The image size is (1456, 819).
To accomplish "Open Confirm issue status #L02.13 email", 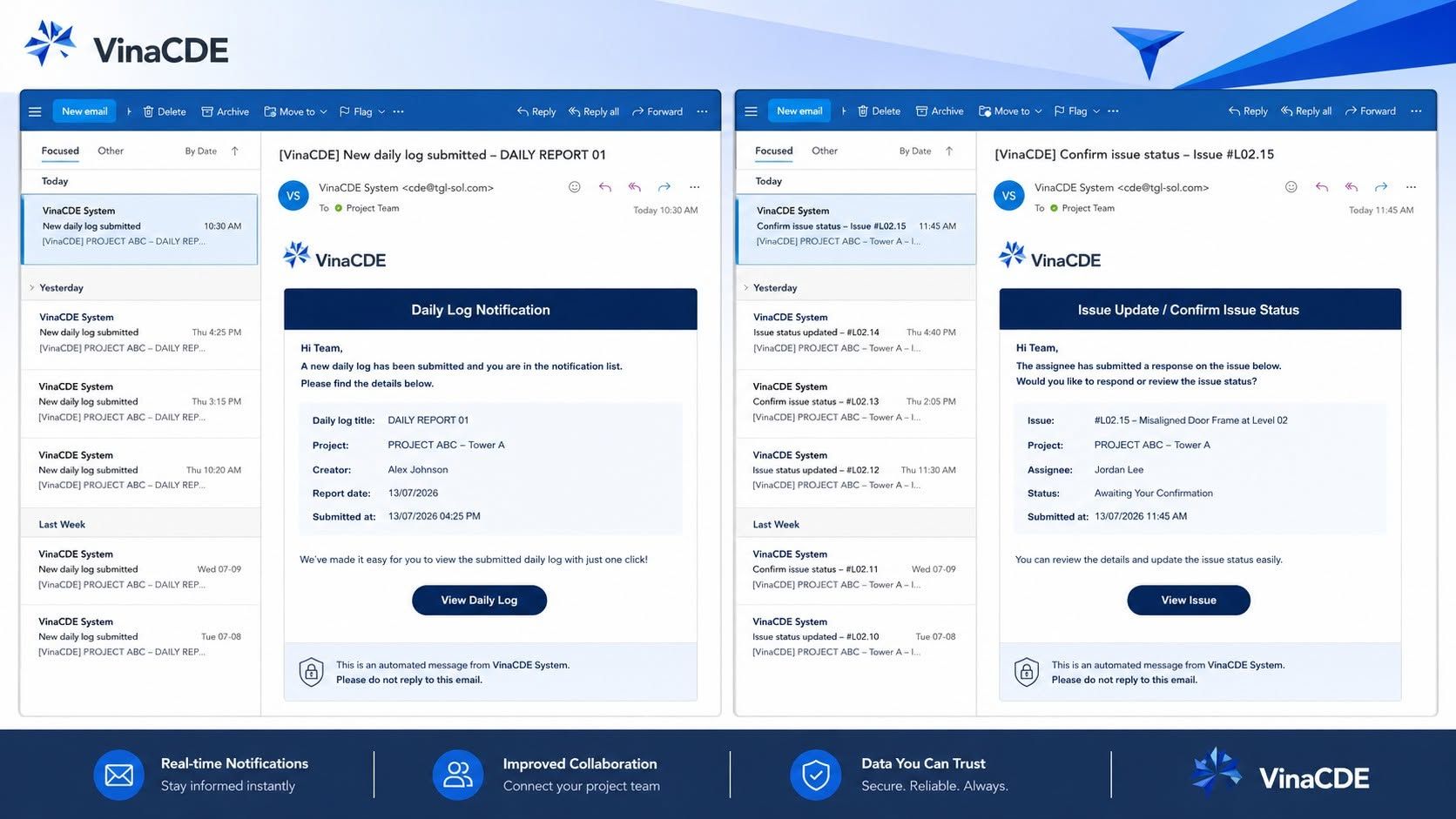I will (855, 403).
